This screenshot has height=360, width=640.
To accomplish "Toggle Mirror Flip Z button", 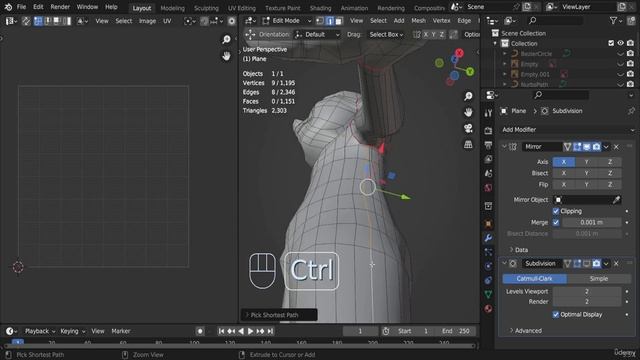I will [610, 184].
